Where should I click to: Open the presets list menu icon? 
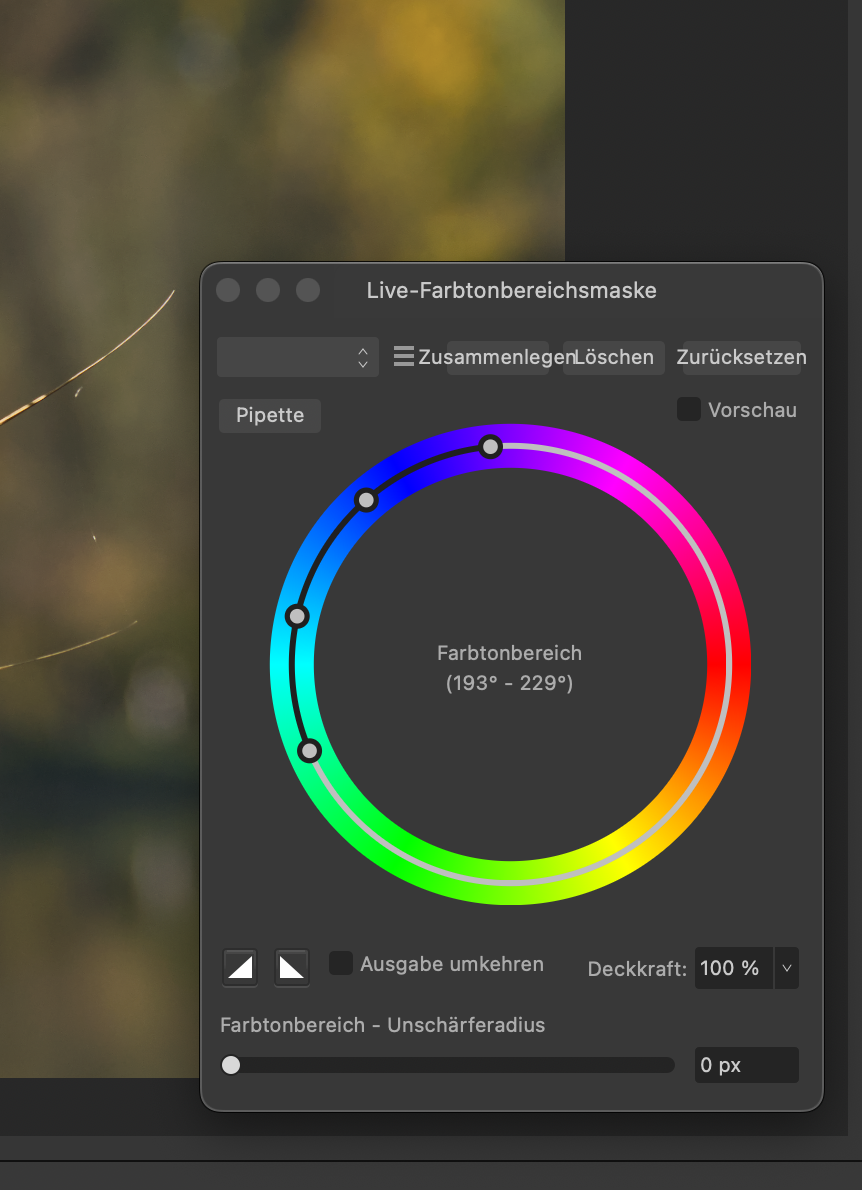[x=404, y=356]
